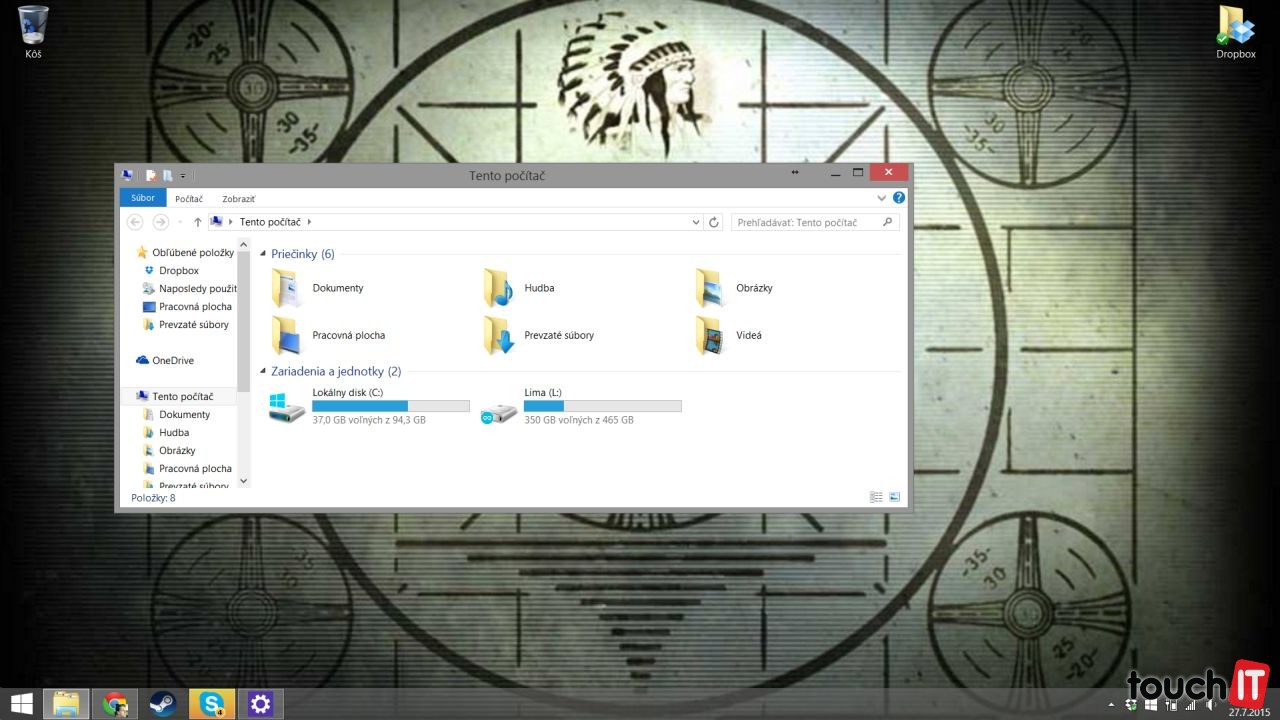
Task: Click the Windows flag icon in system tray
Action: (1152, 705)
